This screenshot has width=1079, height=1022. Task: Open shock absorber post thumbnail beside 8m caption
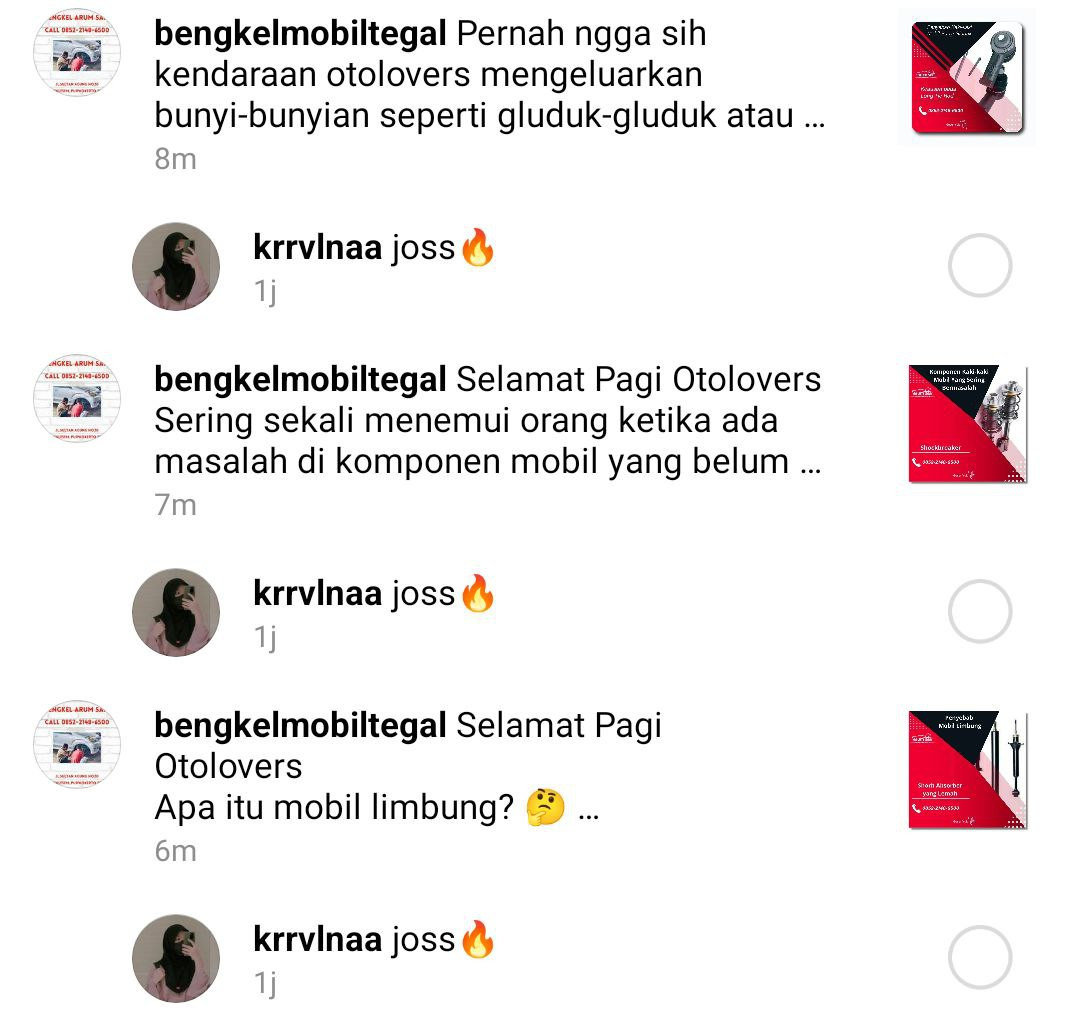click(x=967, y=77)
